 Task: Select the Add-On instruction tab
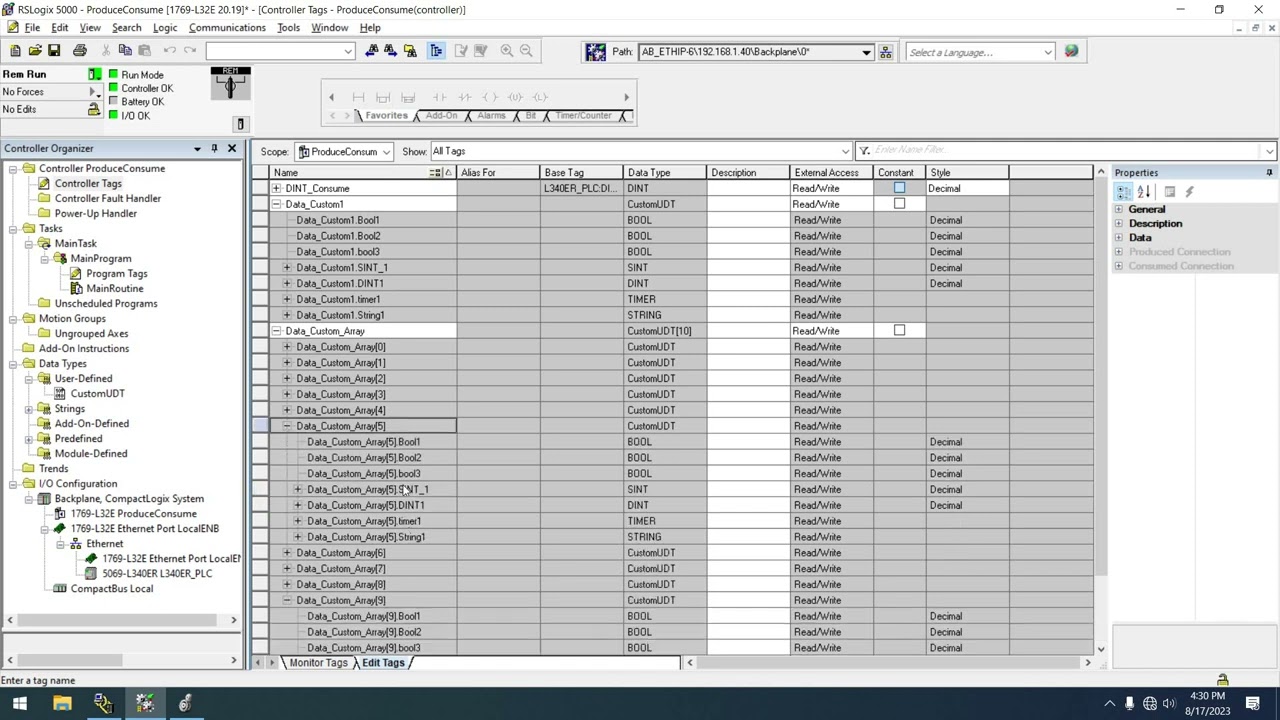point(441,116)
